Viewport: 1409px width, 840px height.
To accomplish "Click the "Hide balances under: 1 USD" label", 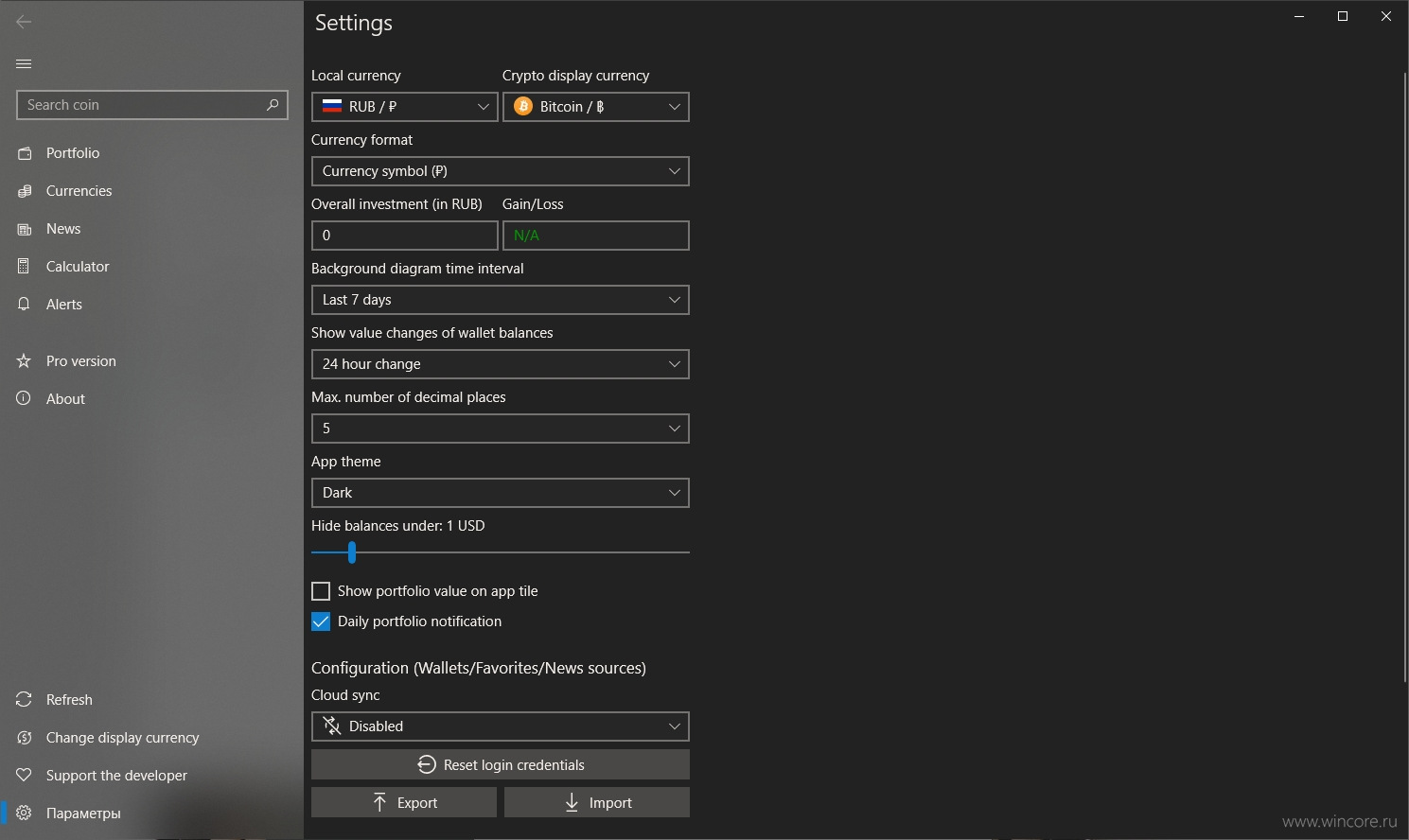I will 398,526.
